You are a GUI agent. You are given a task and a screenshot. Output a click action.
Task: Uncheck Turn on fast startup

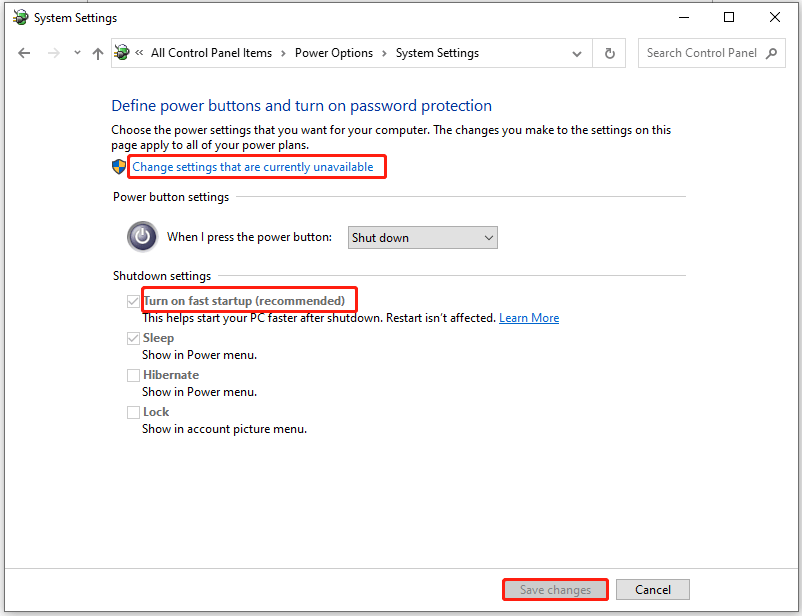133,300
